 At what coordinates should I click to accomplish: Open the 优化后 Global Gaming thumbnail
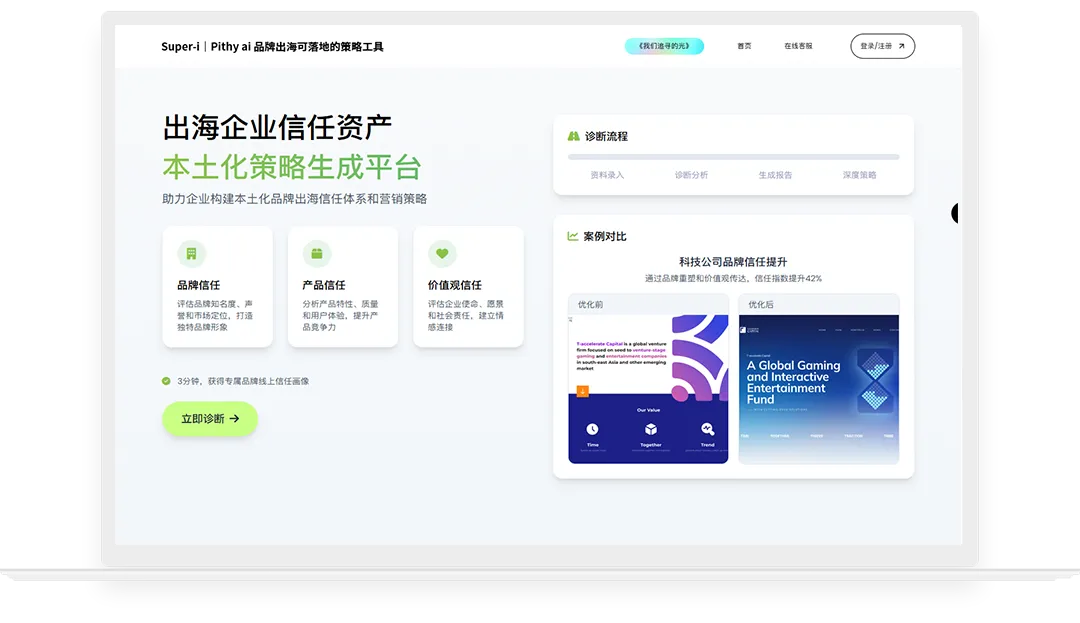tap(818, 389)
